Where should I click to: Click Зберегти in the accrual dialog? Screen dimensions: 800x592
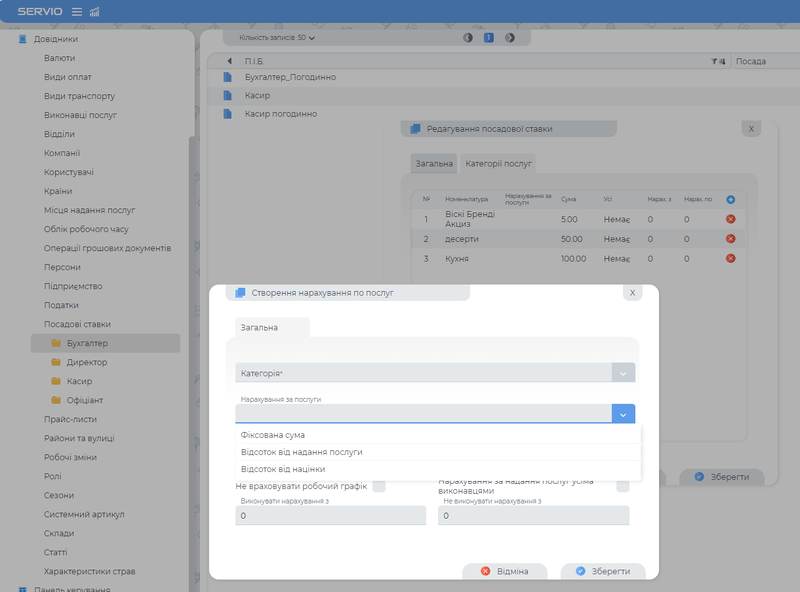point(602,571)
